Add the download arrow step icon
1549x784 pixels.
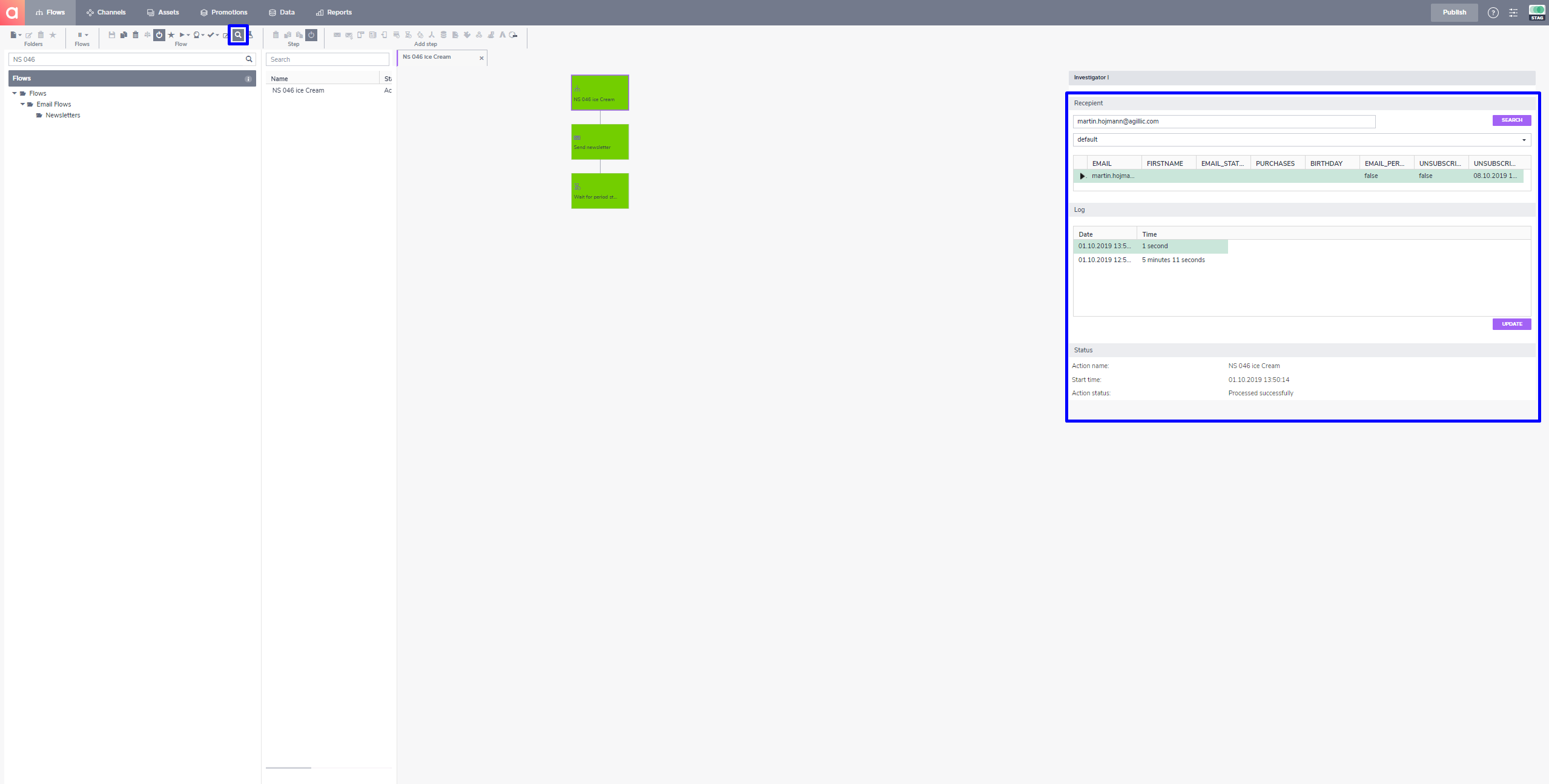pyautogui.click(x=467, y=35)
